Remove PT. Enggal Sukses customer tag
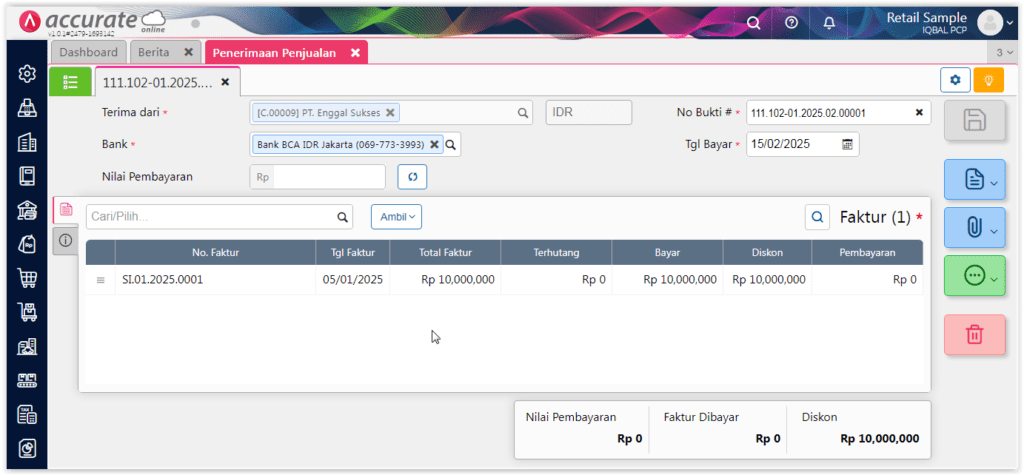1024x475 pixels. [391, 113]
